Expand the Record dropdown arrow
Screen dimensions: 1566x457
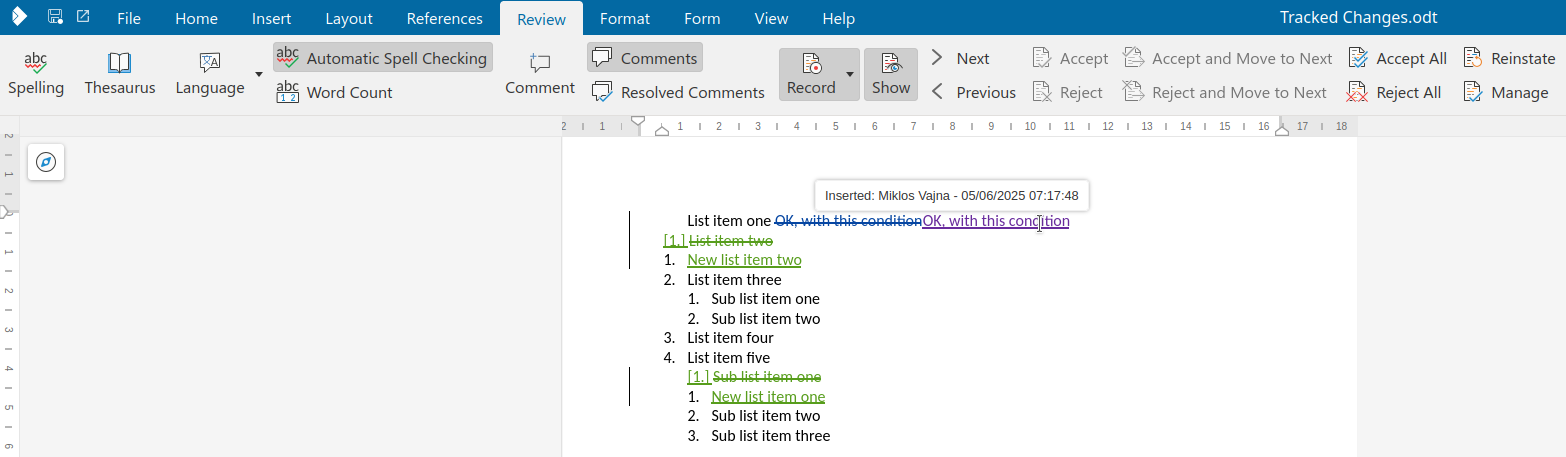pyautogui.click(x=851, y=75)
